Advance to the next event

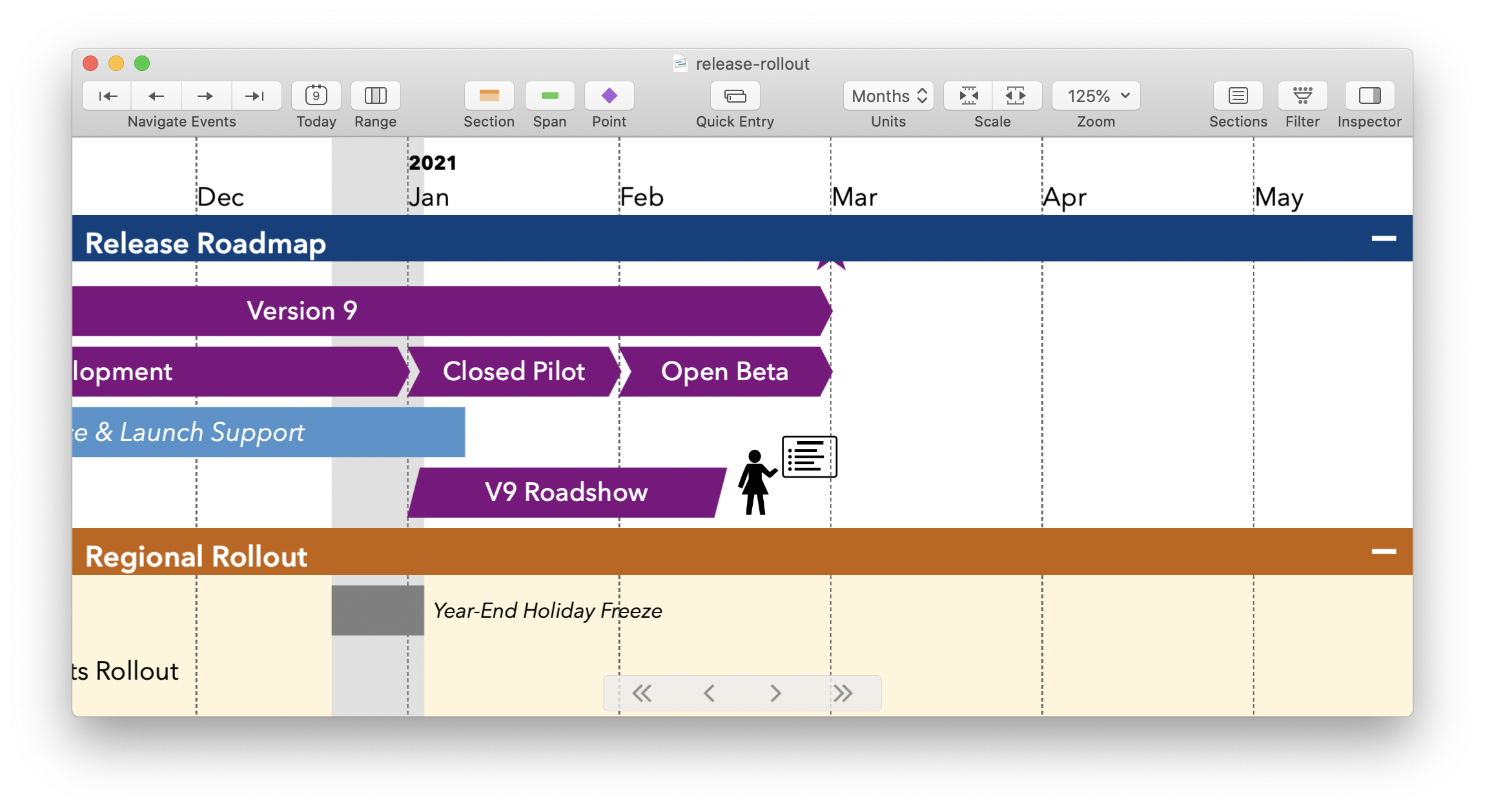point(206,96)
